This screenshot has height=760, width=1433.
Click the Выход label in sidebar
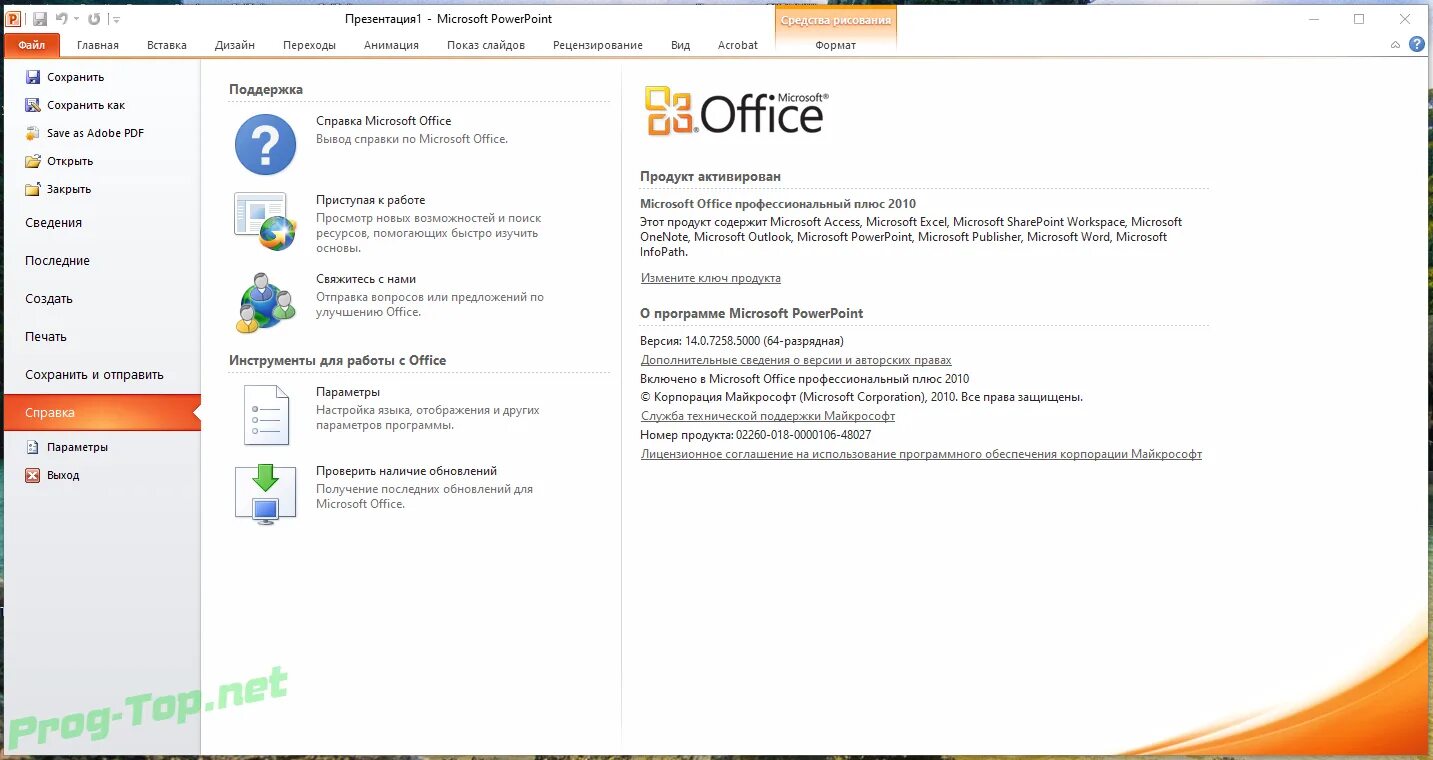(x=63, y=475)
